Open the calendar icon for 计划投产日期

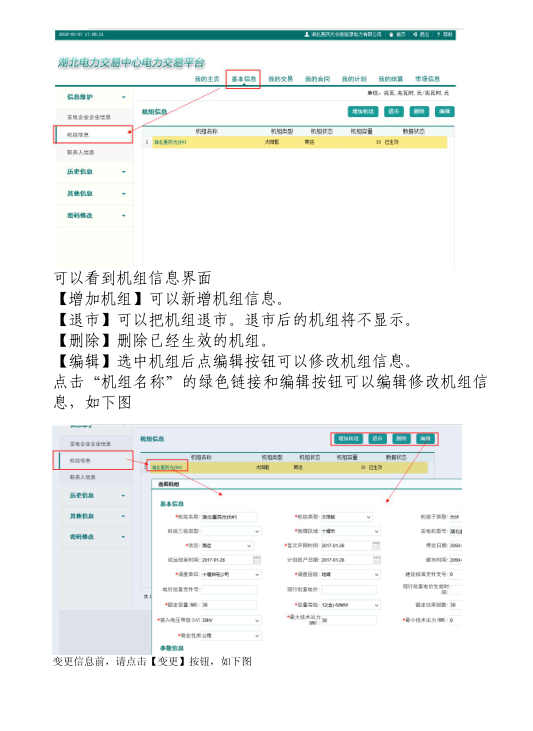tap(376, 559)
